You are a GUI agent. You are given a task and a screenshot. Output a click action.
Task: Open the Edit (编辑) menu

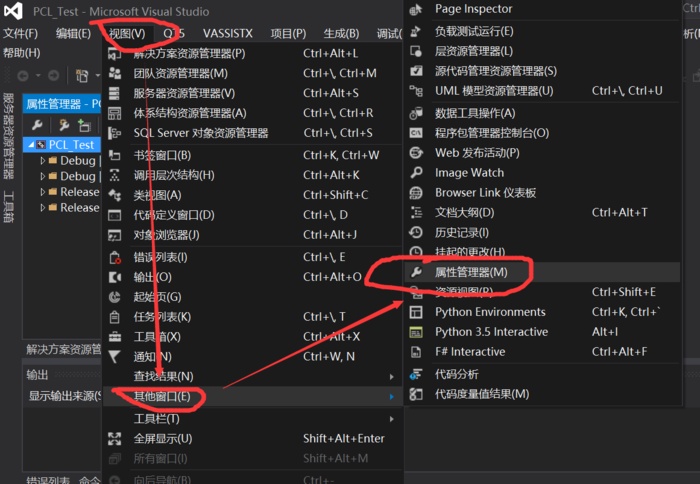pyautogui.click(x=74, y=33)
